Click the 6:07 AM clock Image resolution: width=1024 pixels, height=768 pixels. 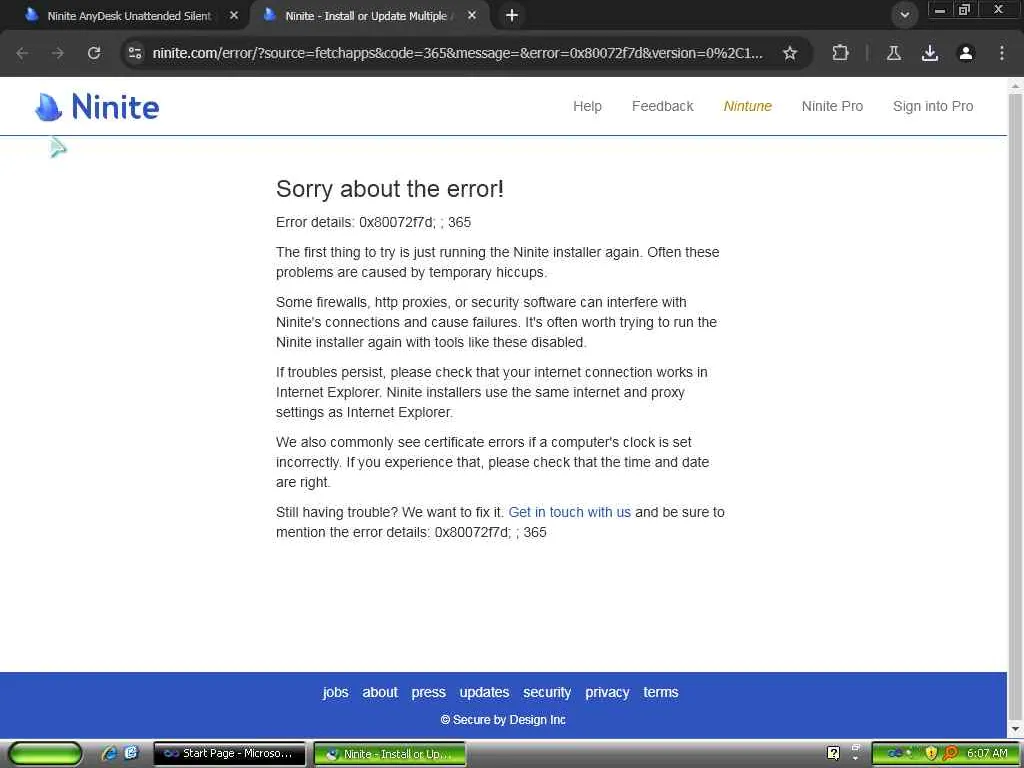pyautogui.click(x=987, y=754)
